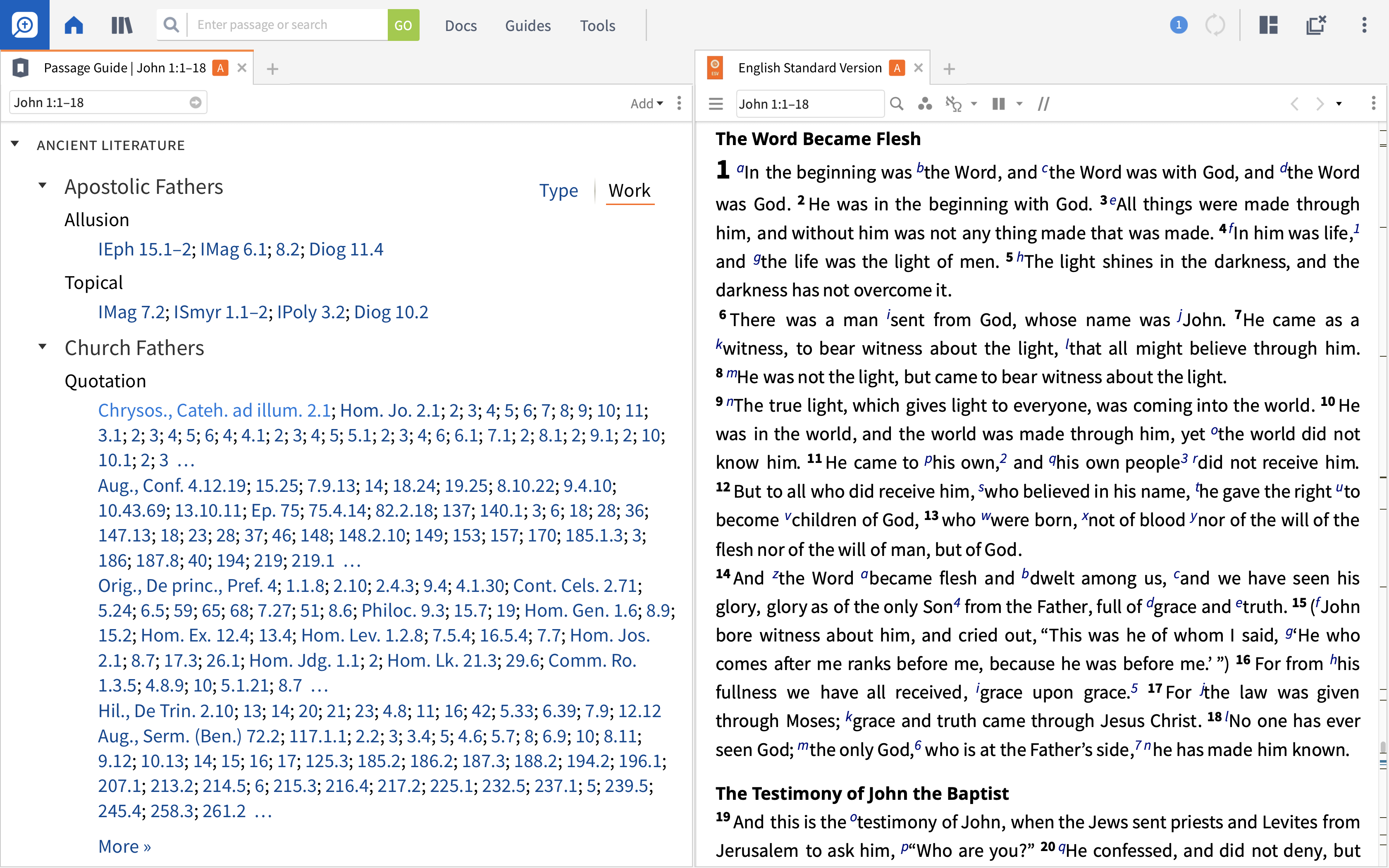Toggle link set A on ESV tab
The image size is (1389, 868).
pyautogui.click(x=897, y=68)
